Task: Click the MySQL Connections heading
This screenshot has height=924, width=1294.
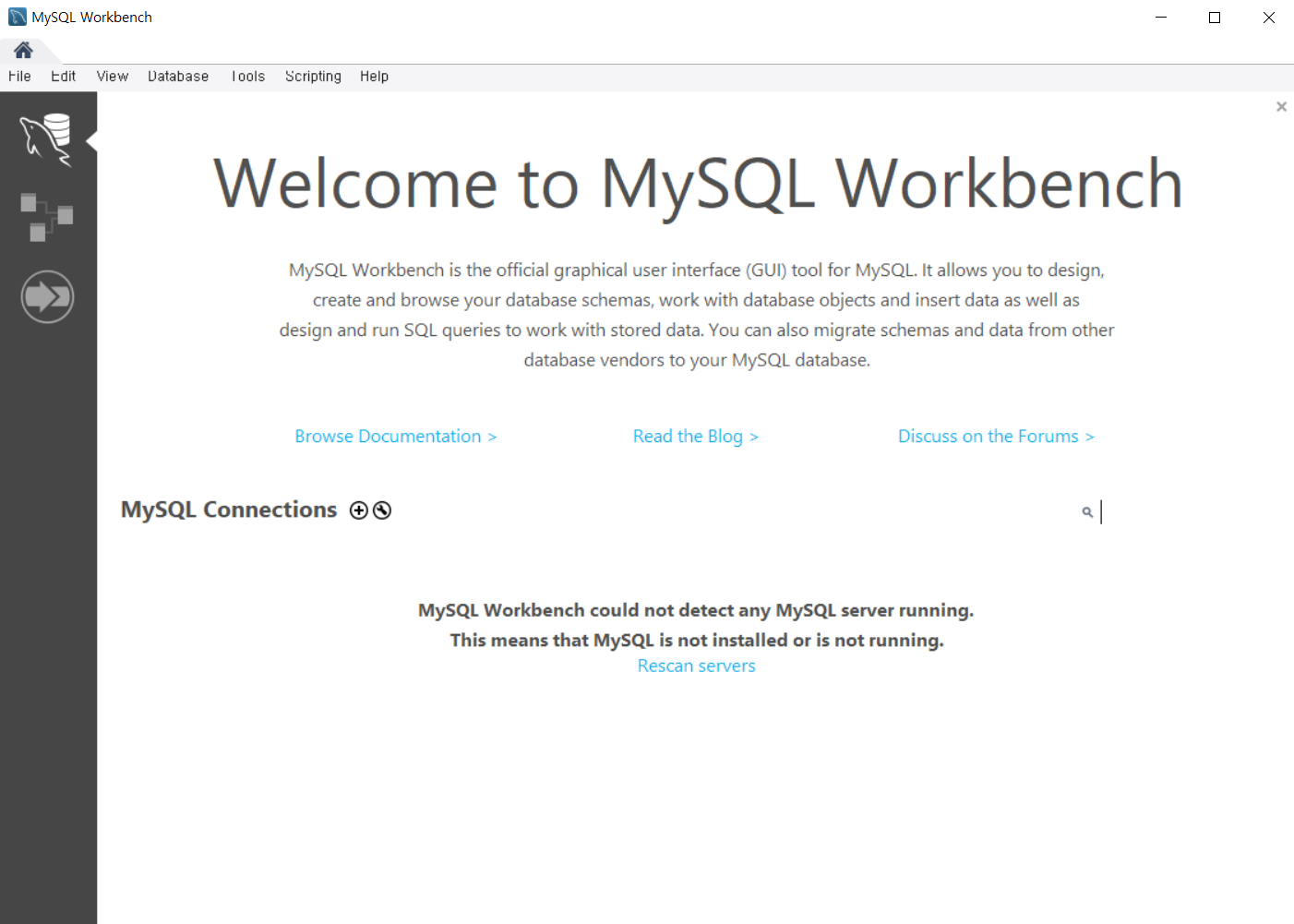Action: [229, 510]
